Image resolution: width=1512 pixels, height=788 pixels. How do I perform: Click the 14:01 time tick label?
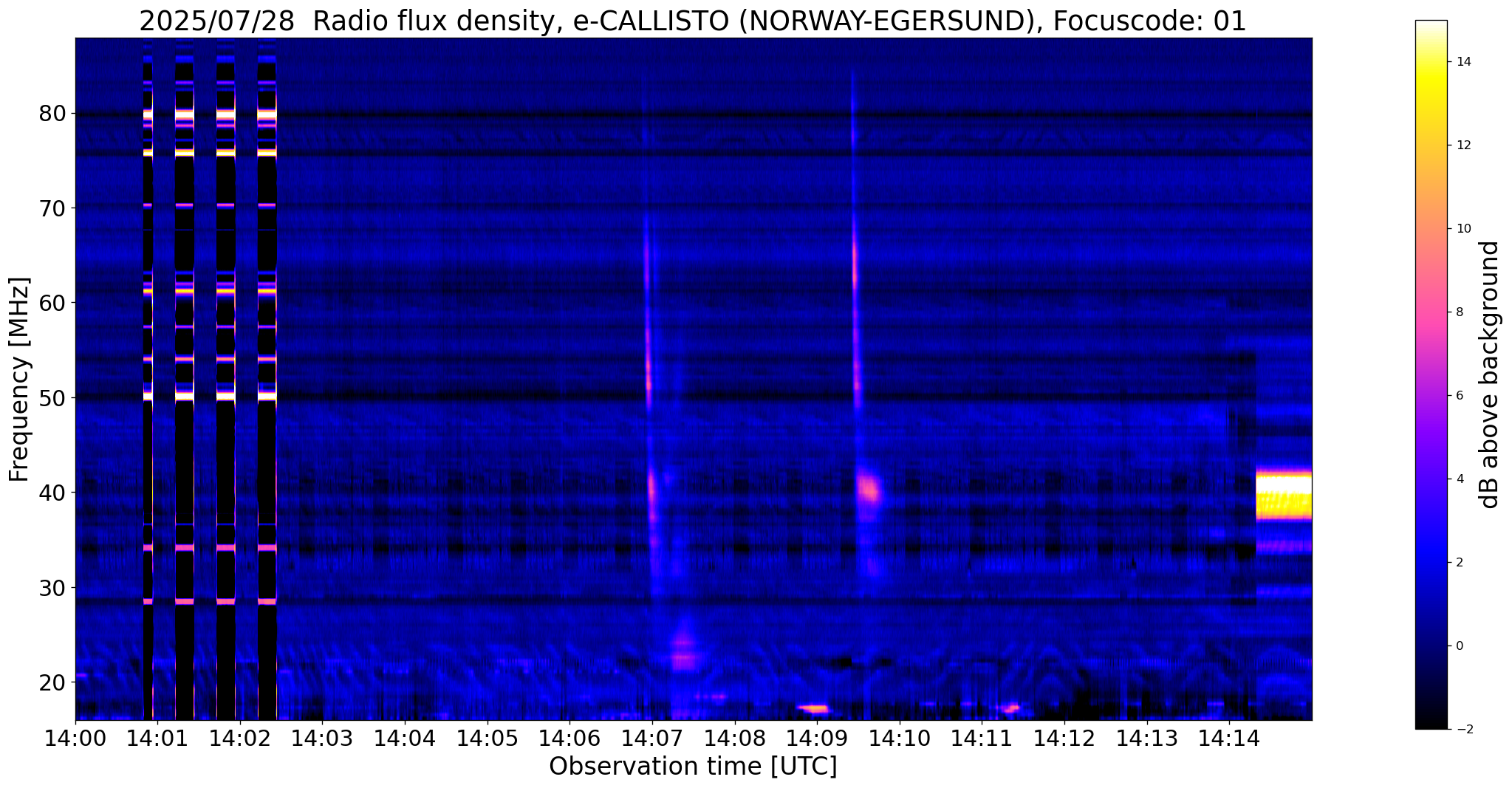[157, 738]
